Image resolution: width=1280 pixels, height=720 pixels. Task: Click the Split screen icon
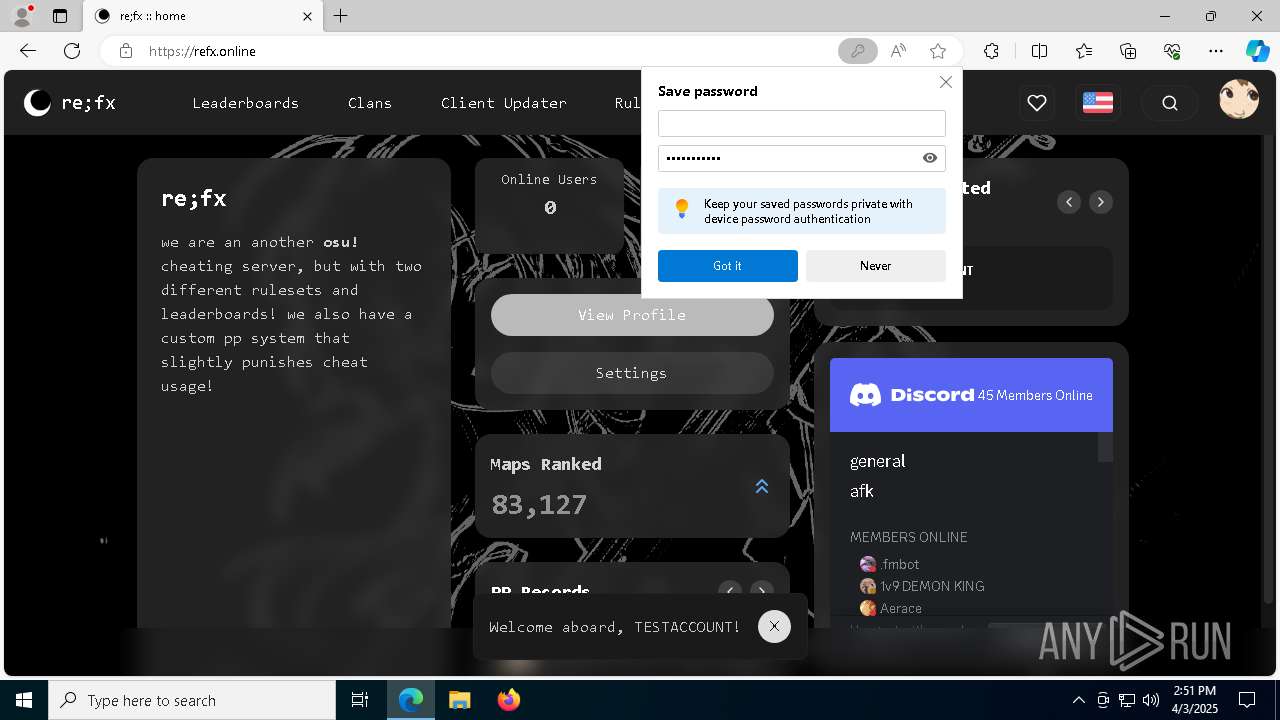[x=1039, y=51]
